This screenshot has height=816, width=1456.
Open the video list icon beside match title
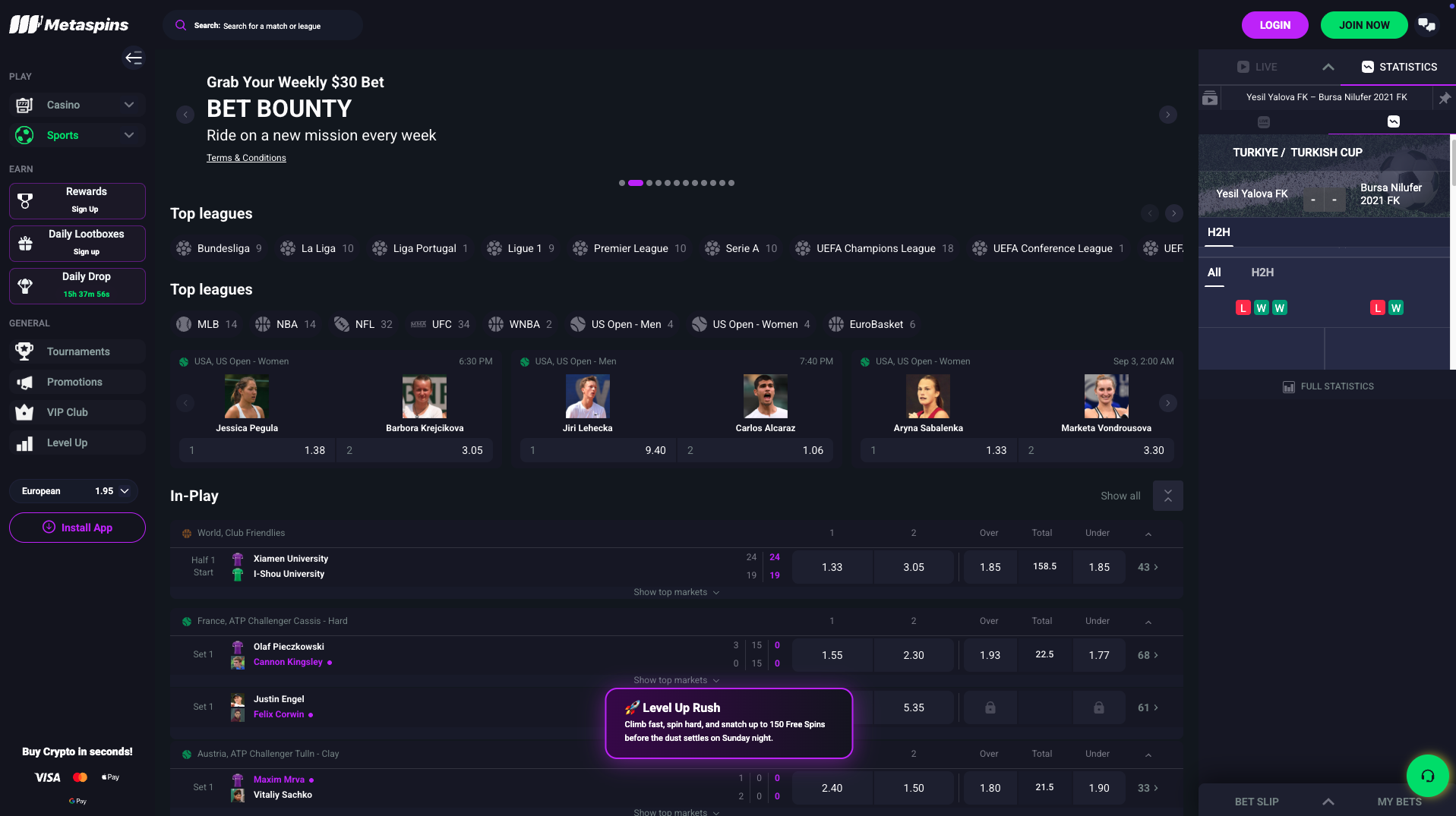click(1210, 98)
